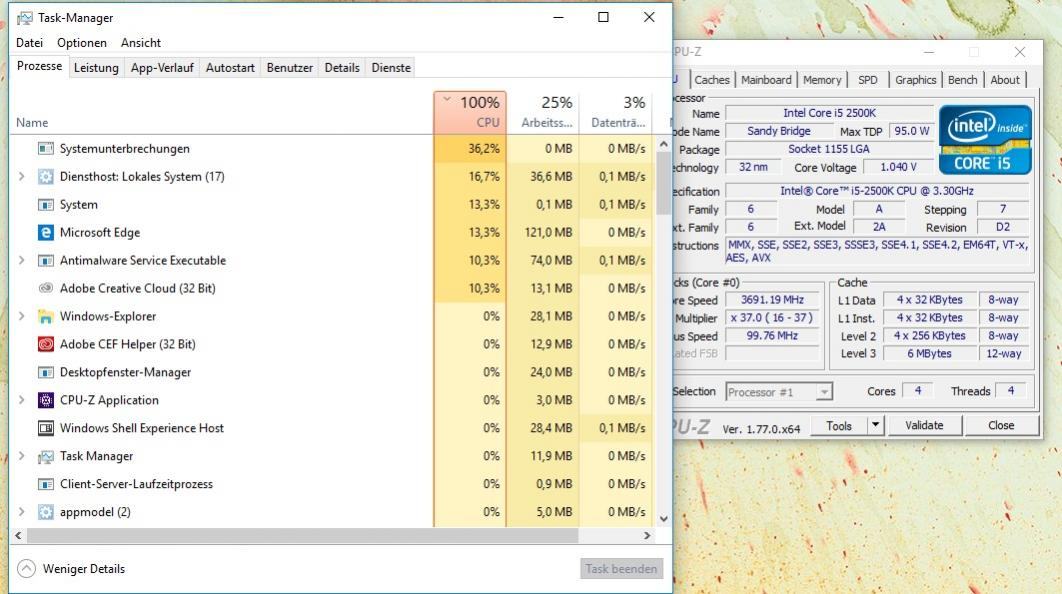This screenshot has width=1062, height=594.
Task: Click the 36,2% CPU value for Systemunterbrechungen
Action: [484, 148]
